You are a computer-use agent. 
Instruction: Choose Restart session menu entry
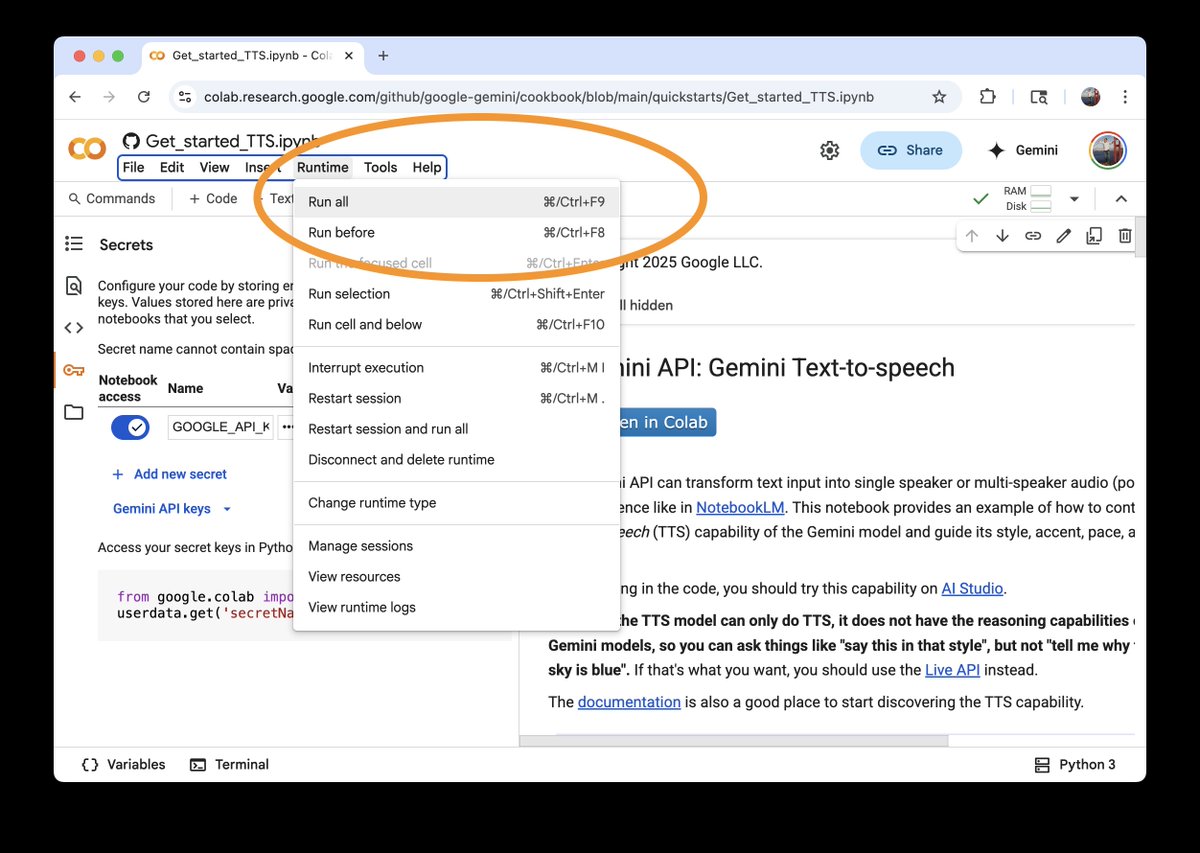[457, 399]
